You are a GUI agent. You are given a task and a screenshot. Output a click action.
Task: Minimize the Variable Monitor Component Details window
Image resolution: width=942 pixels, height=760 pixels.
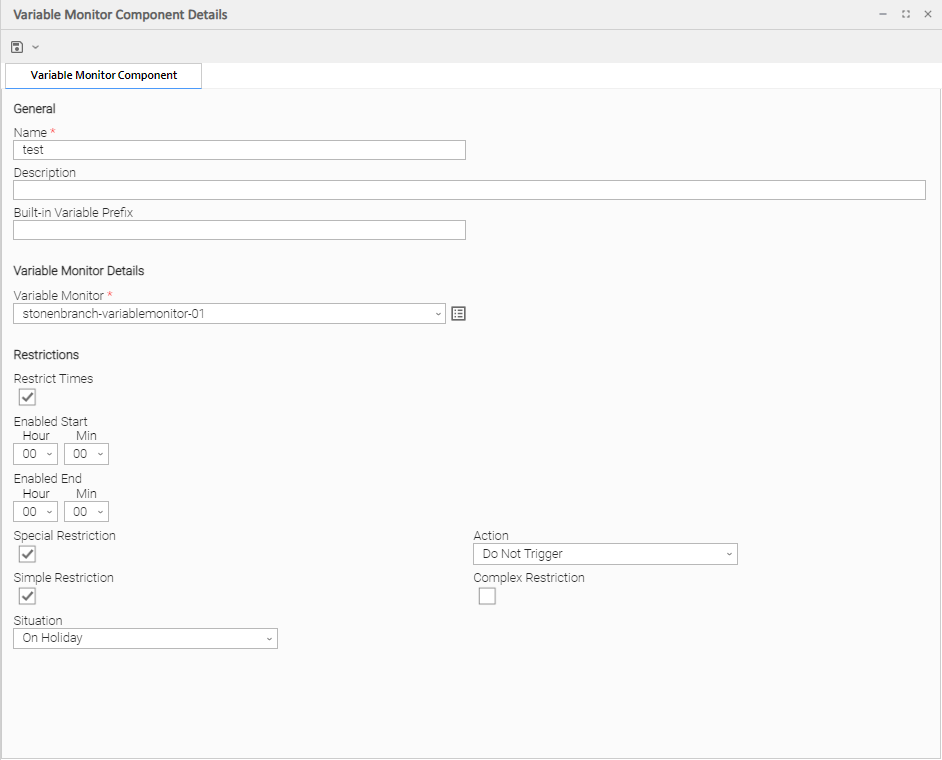click(x=883, y=15)
